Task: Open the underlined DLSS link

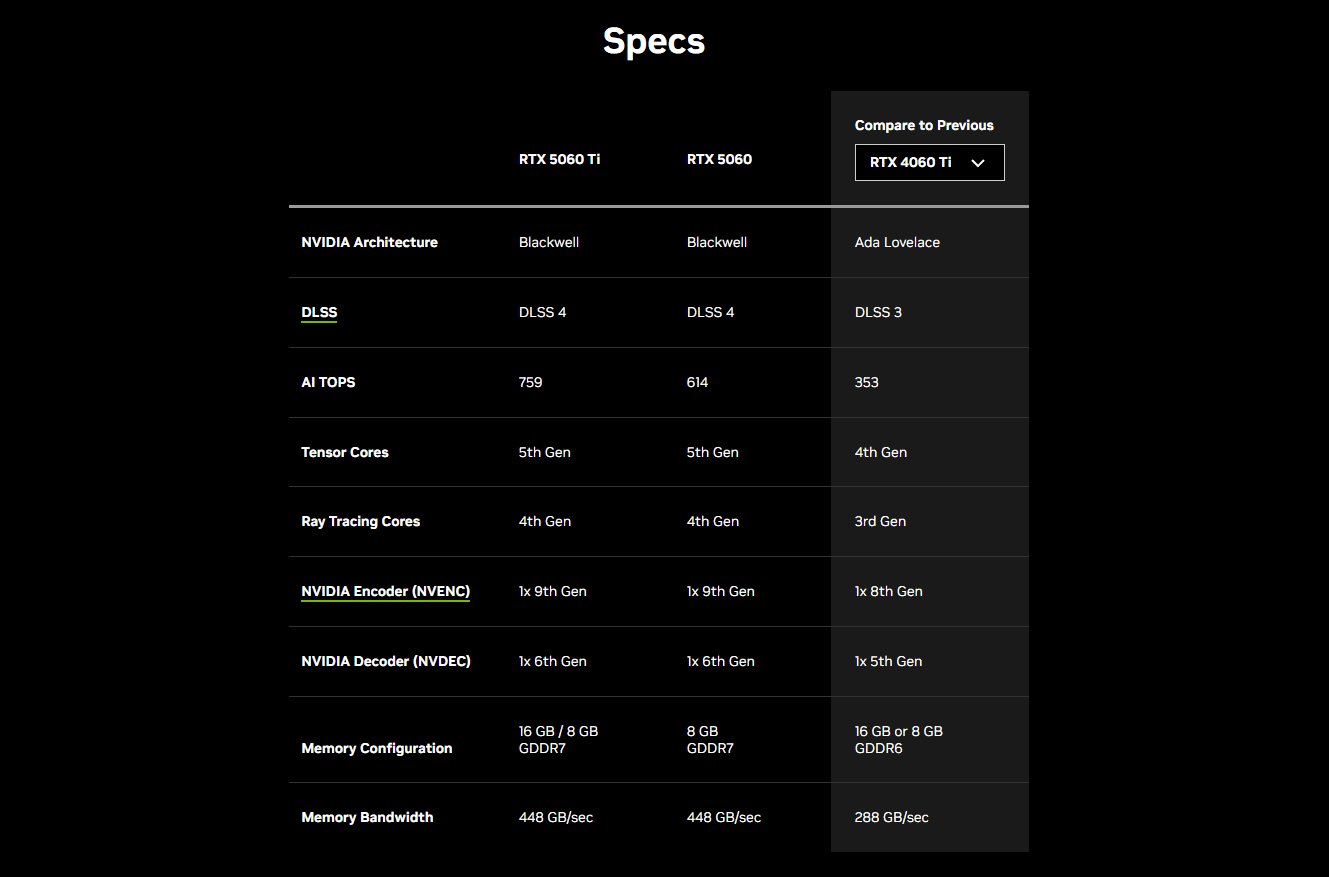Action: [x=319, y=312]
